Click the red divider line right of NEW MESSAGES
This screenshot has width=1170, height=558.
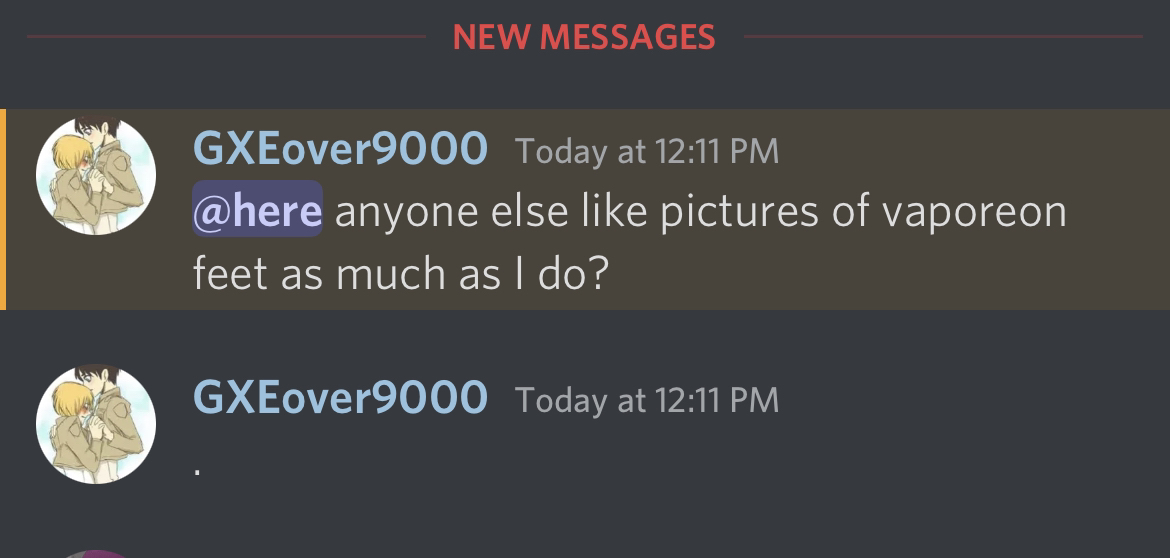coord(943,36)
